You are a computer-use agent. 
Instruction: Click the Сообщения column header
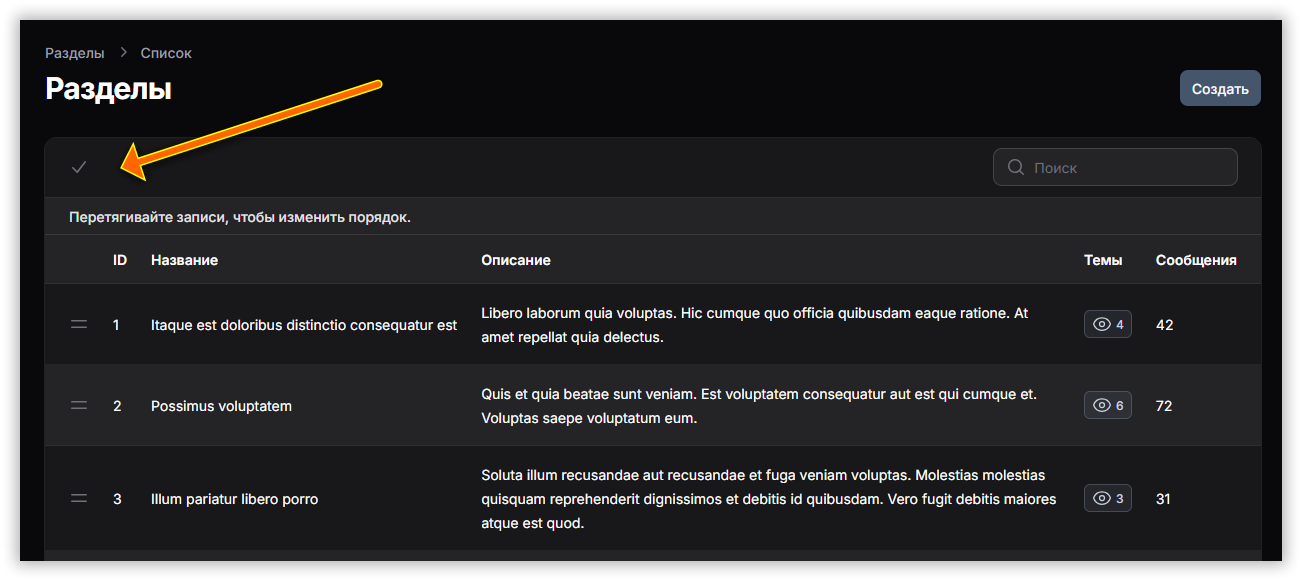click(1196, 260)
